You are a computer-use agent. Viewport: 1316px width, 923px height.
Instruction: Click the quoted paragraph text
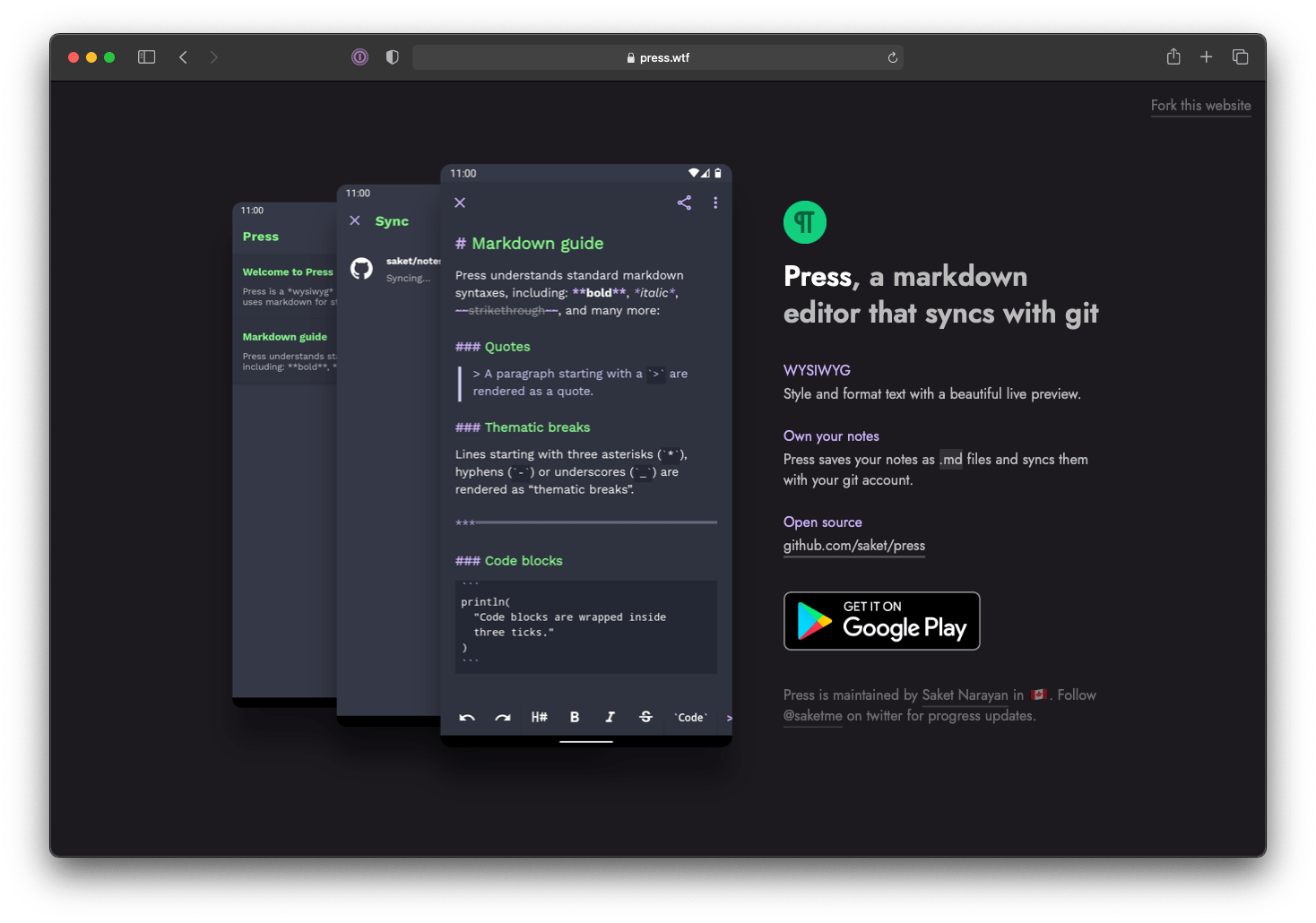[x=580, y=383]
